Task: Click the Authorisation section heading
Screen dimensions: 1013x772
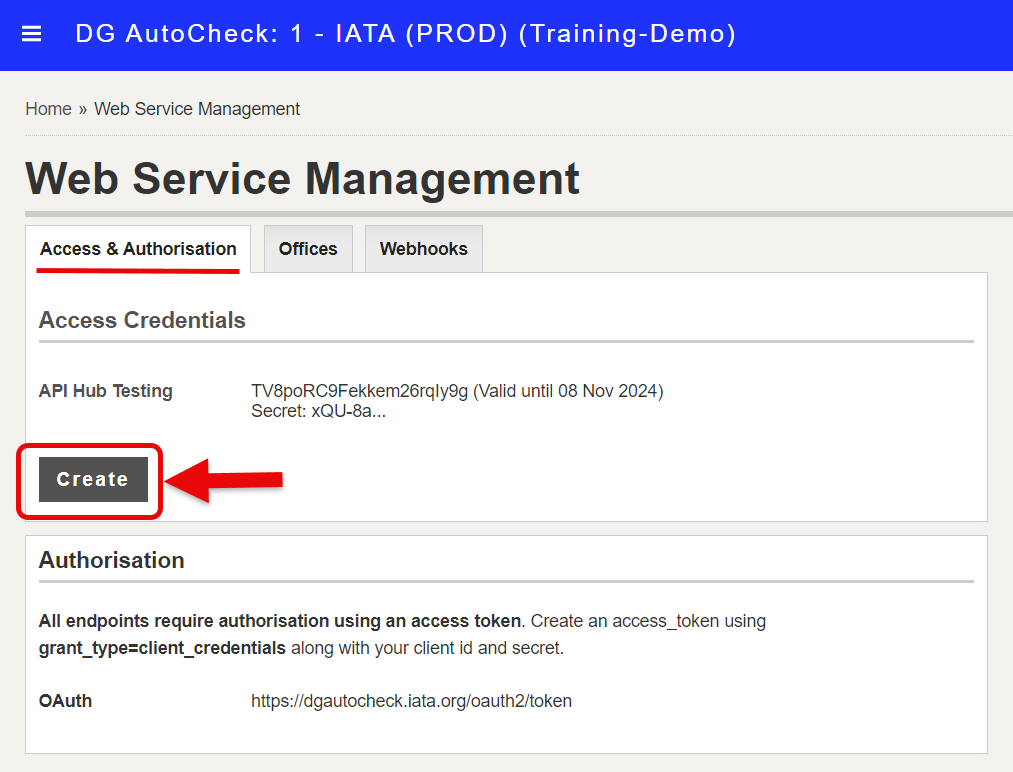Action: (x=112, y=560)
